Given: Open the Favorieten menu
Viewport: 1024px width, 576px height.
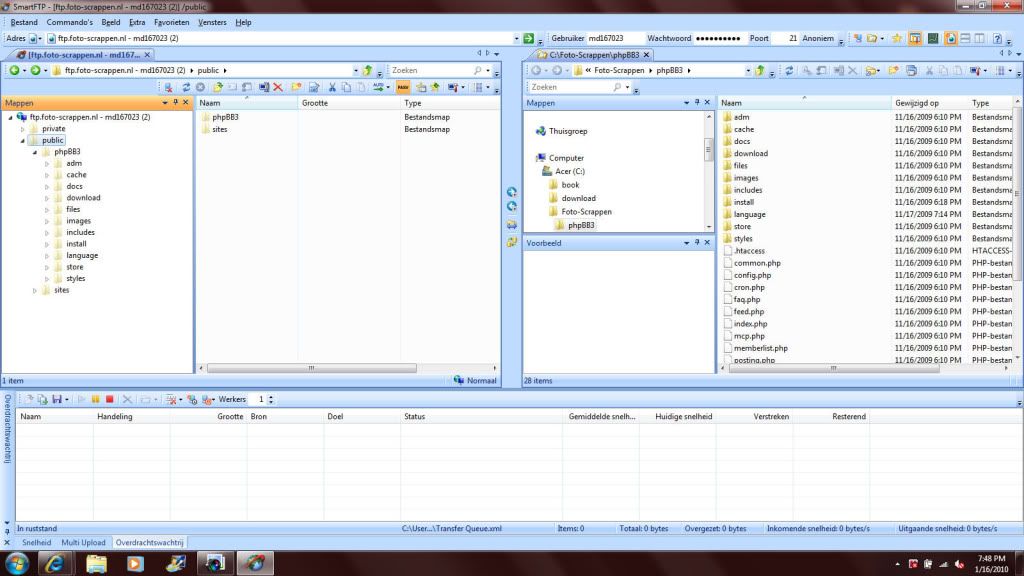Looking at the screenshot, I should [x=171, y=22].
